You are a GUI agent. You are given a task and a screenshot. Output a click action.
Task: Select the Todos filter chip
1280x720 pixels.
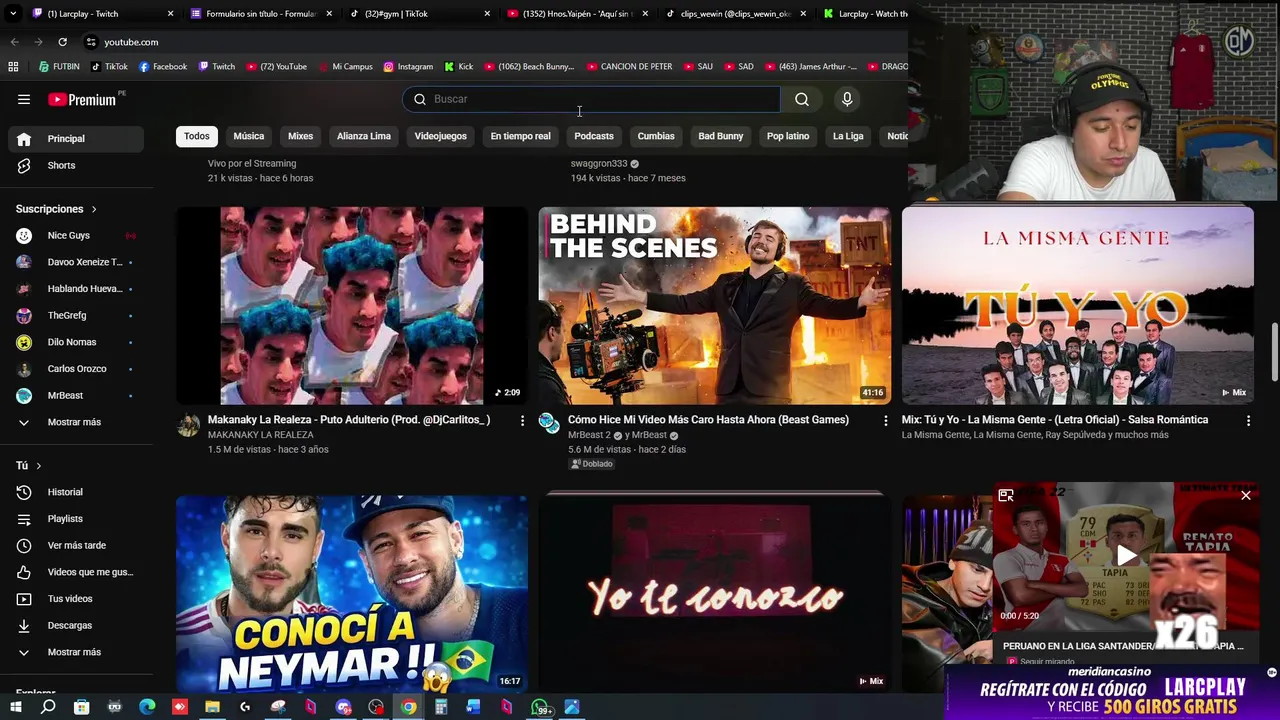pyautogui.click(x=197, y=136)
